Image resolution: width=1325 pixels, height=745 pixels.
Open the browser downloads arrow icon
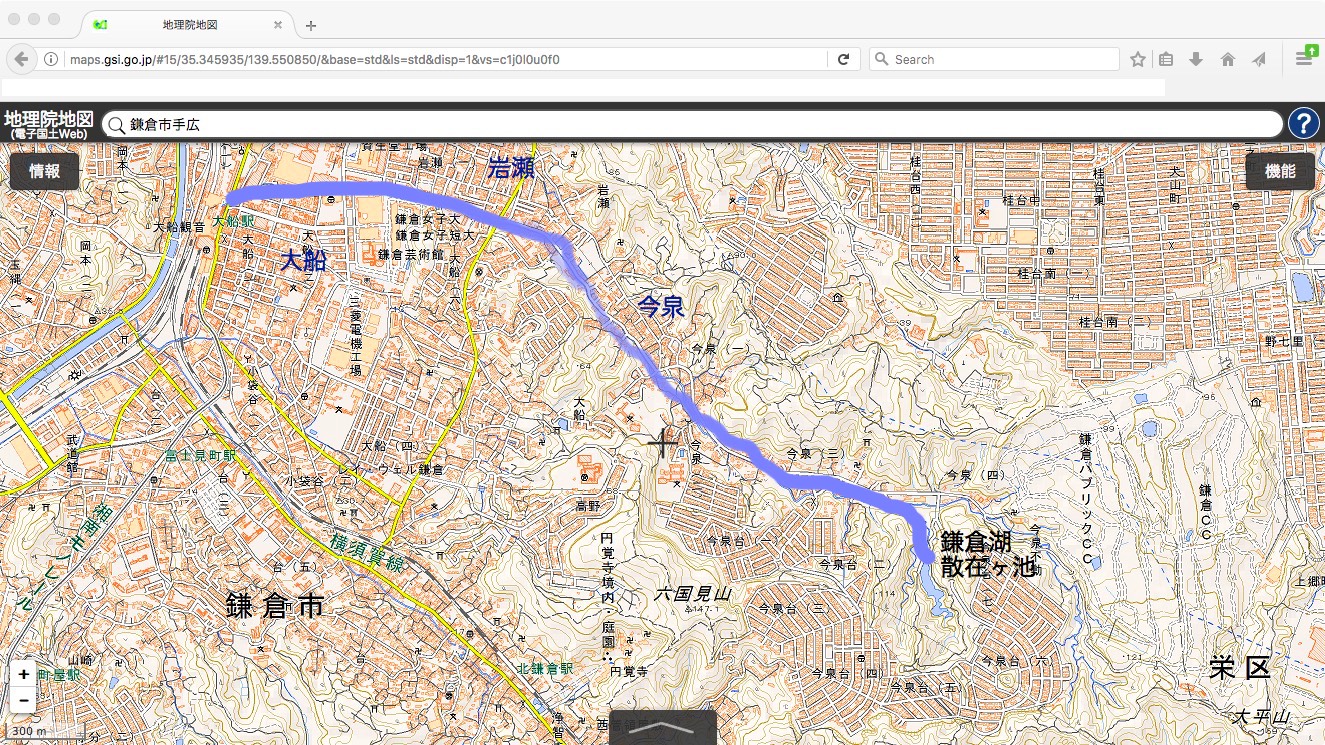[1196, 59]
